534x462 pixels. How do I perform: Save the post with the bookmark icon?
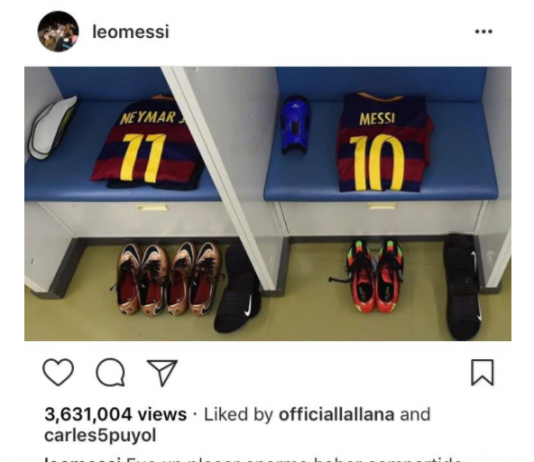point(482,372)
